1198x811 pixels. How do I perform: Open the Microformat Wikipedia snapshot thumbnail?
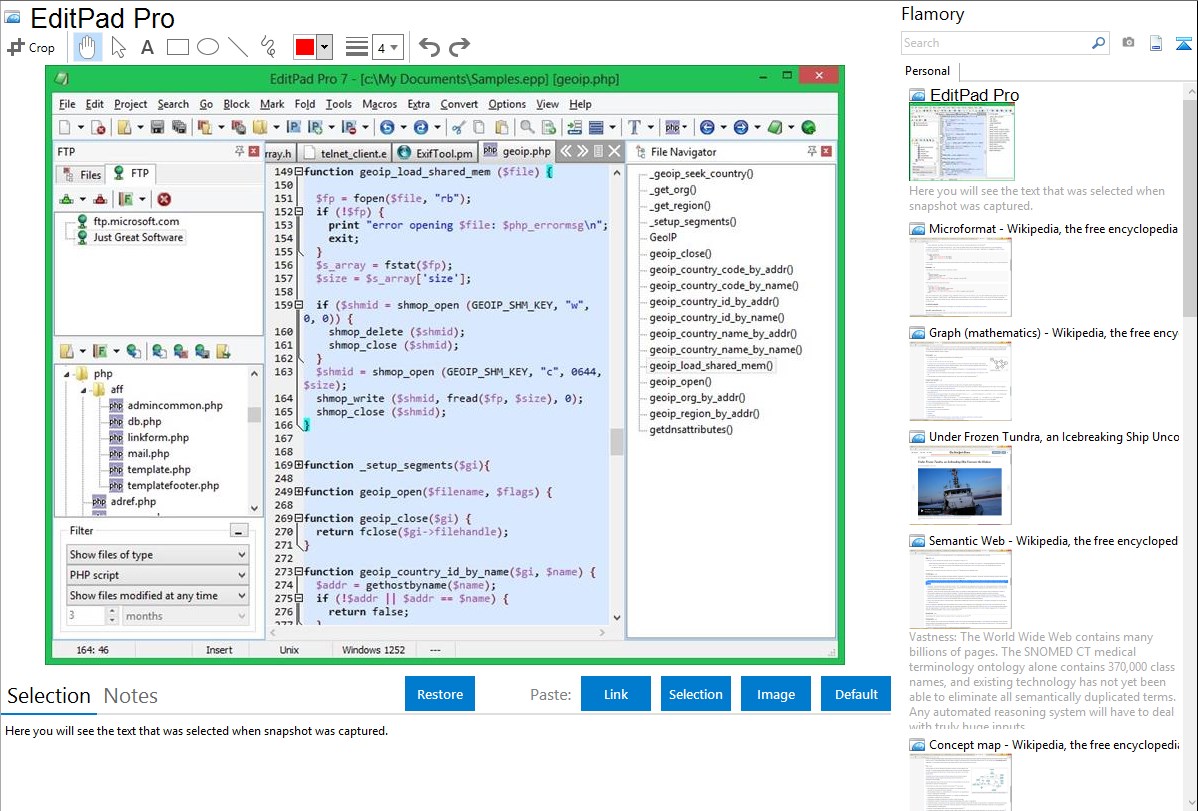coord(960,277)
